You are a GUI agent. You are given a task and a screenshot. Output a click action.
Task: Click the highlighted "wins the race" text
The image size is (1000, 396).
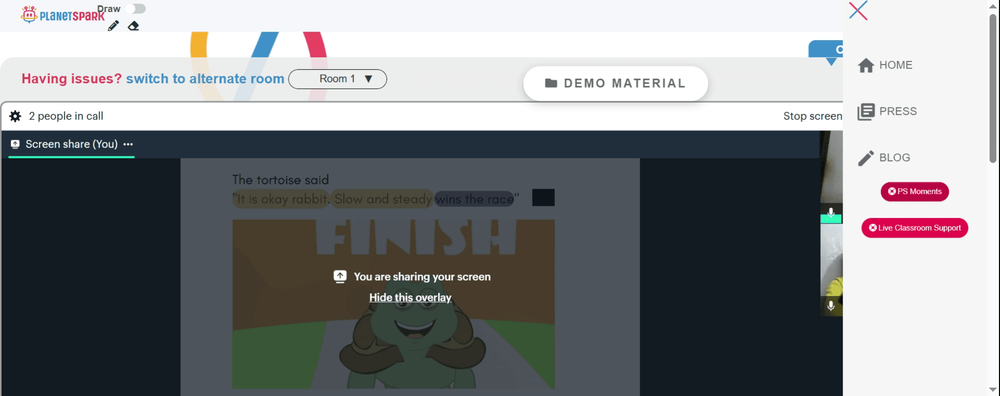tap(474, 199)
